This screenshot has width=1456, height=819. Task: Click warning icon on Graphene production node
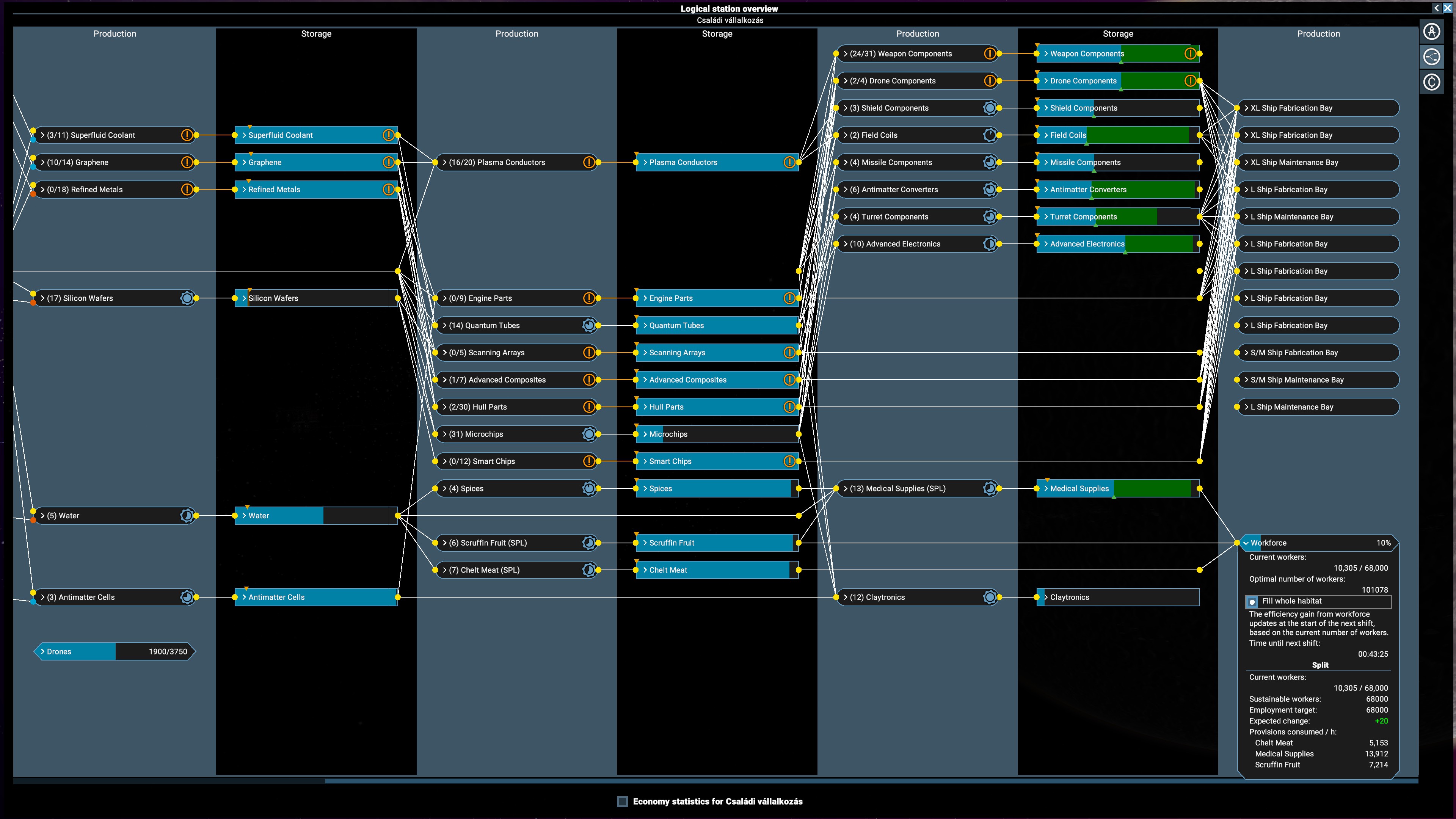[187, 162]
